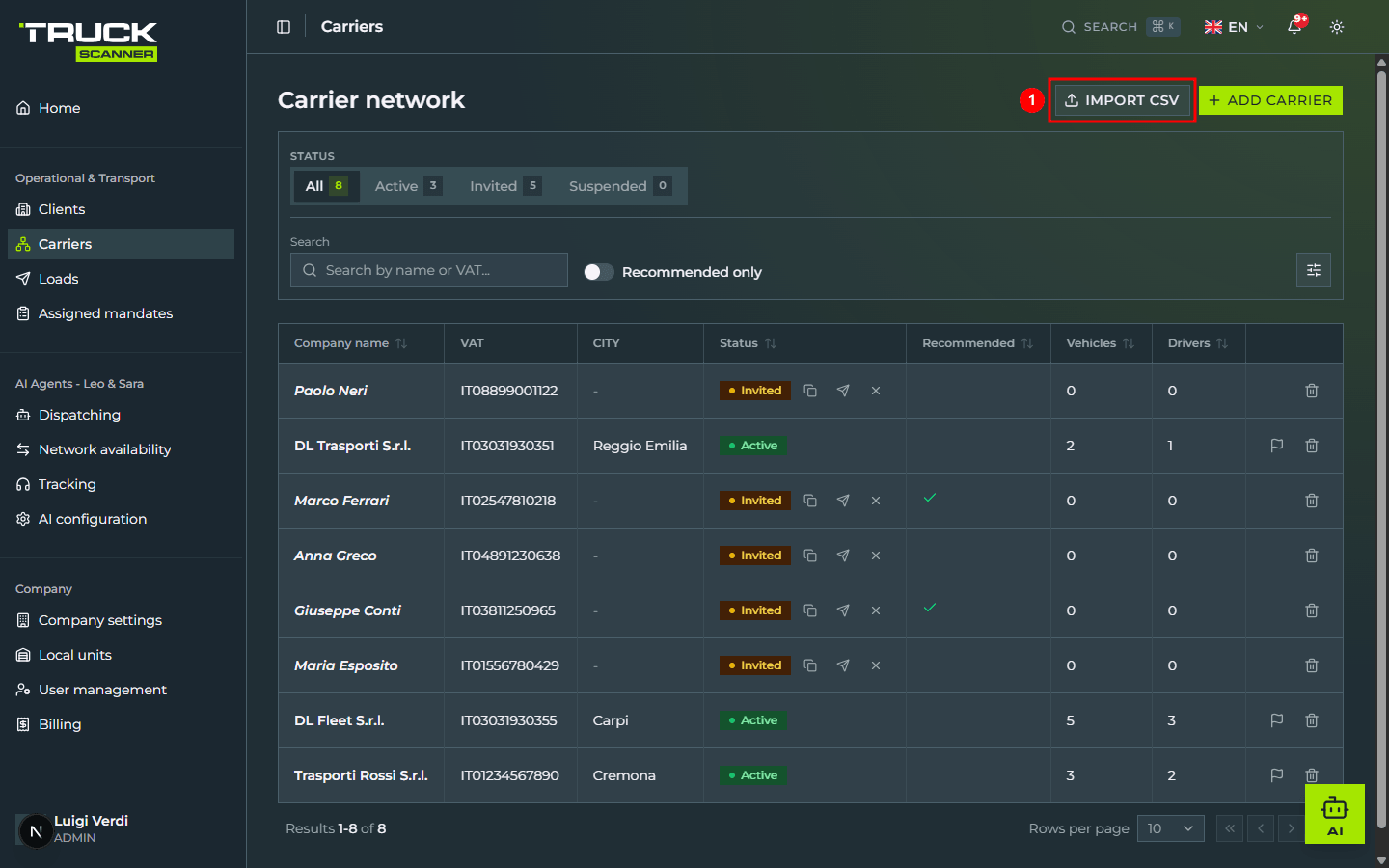
Task: Select the All status tab
Action: click(327, 186)
